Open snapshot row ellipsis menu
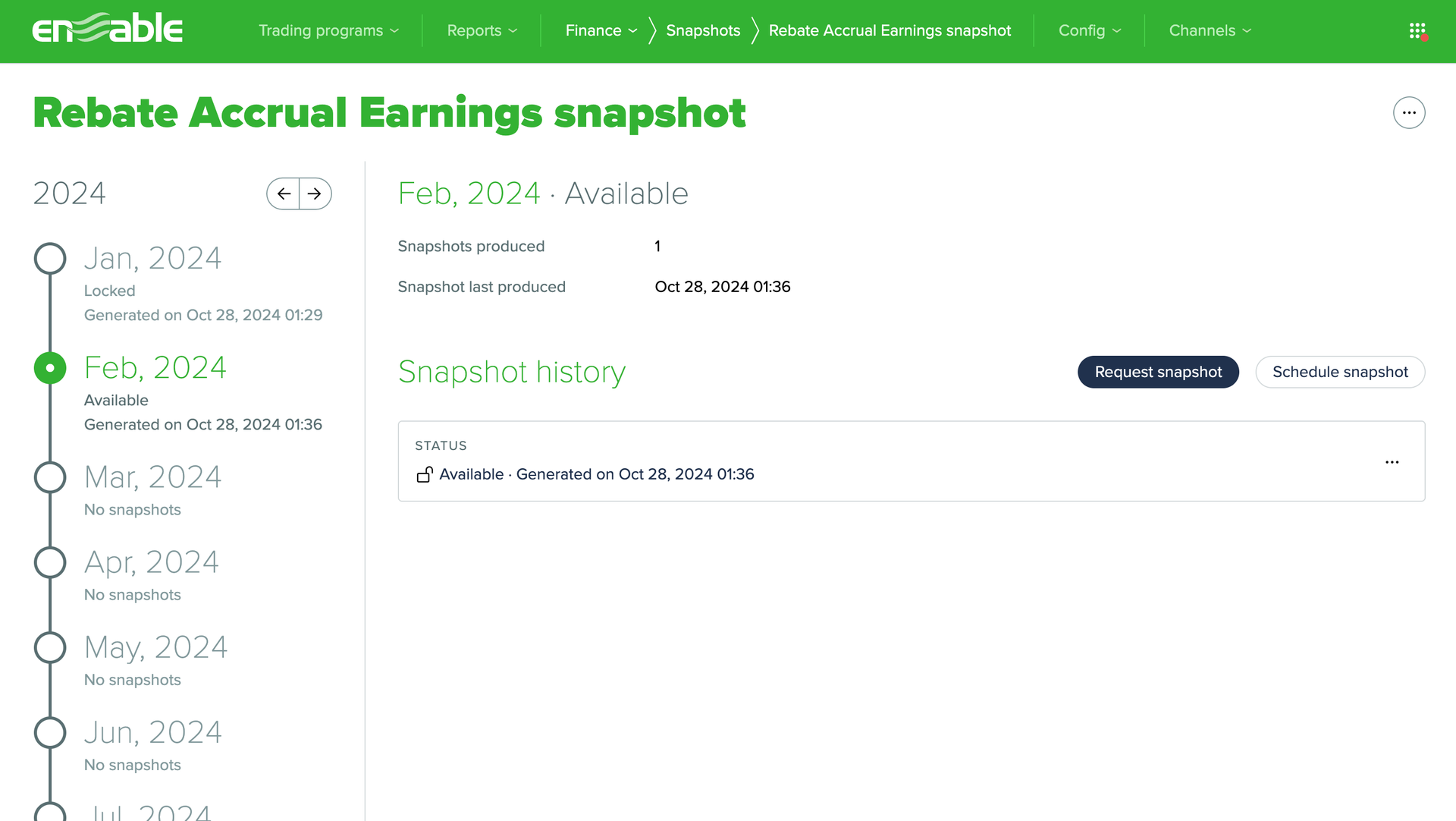1456x821 pixels. pyautogui.click(x=1392, y=462)
